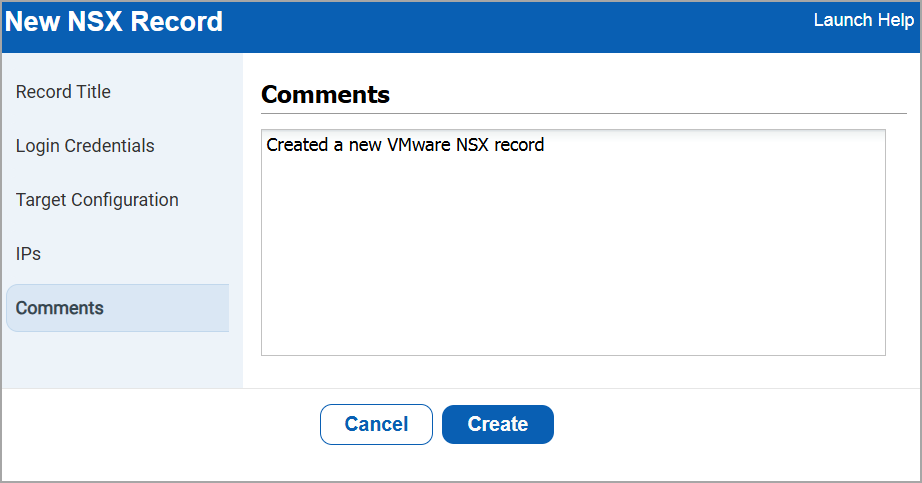Select the Comments sidebar tab
Viewport: 922px width, 483px height.
[60, 308]
